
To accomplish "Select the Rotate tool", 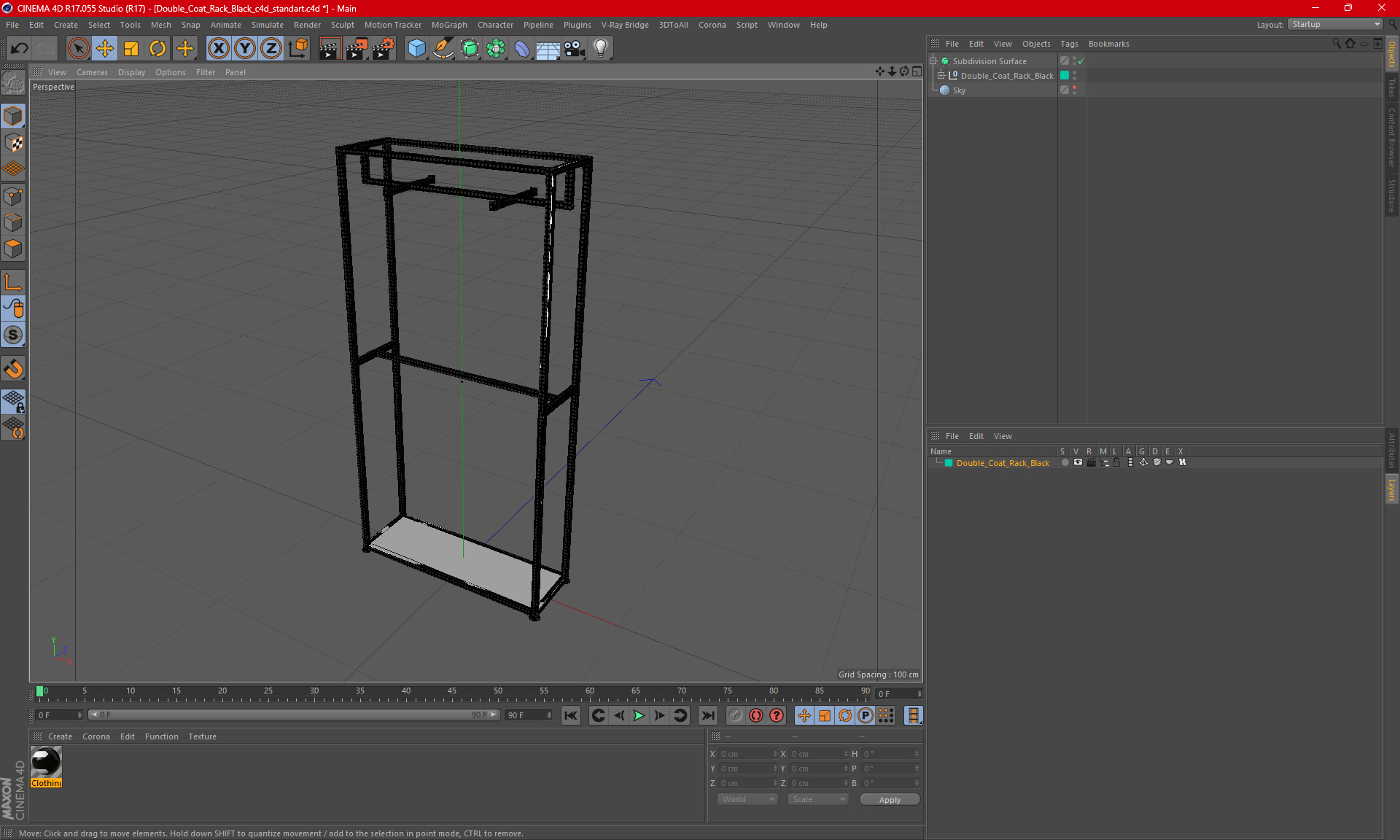I will pyautogui.click(x=157, y=49).
